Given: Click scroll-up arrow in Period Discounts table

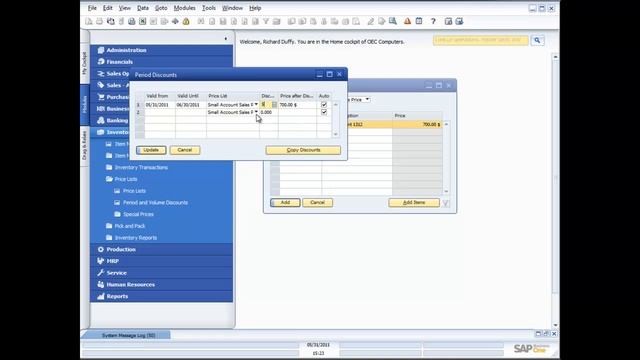Looking at the screenshot, I should (336, 105).
